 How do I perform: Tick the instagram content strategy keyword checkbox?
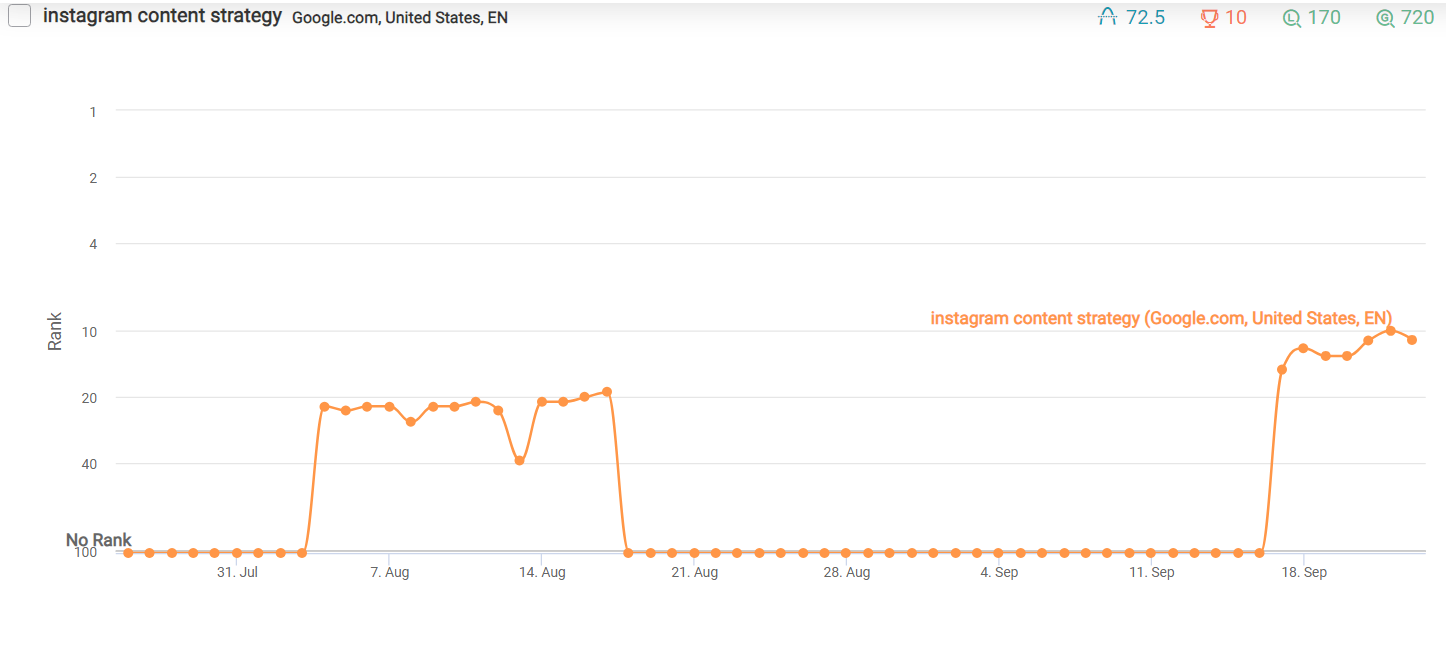pos(19,16)
